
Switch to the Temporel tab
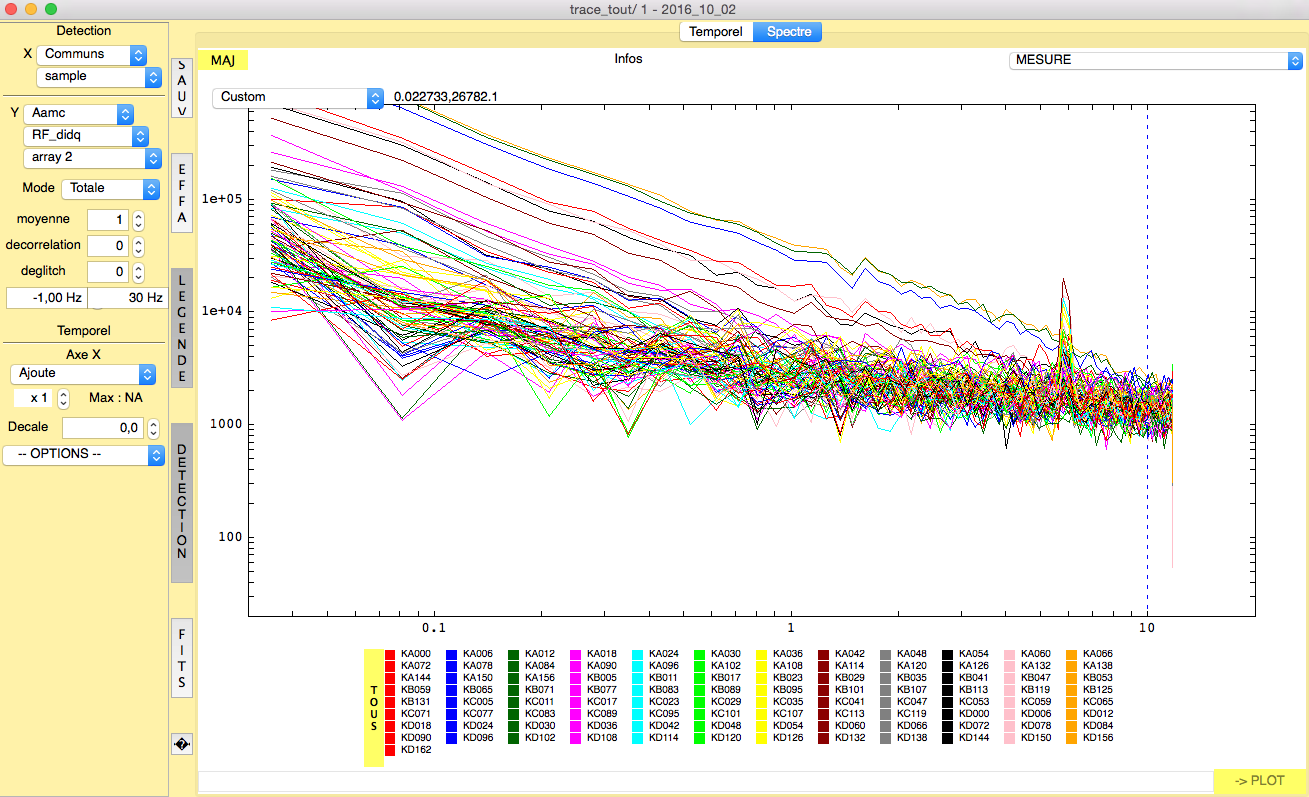716,32
